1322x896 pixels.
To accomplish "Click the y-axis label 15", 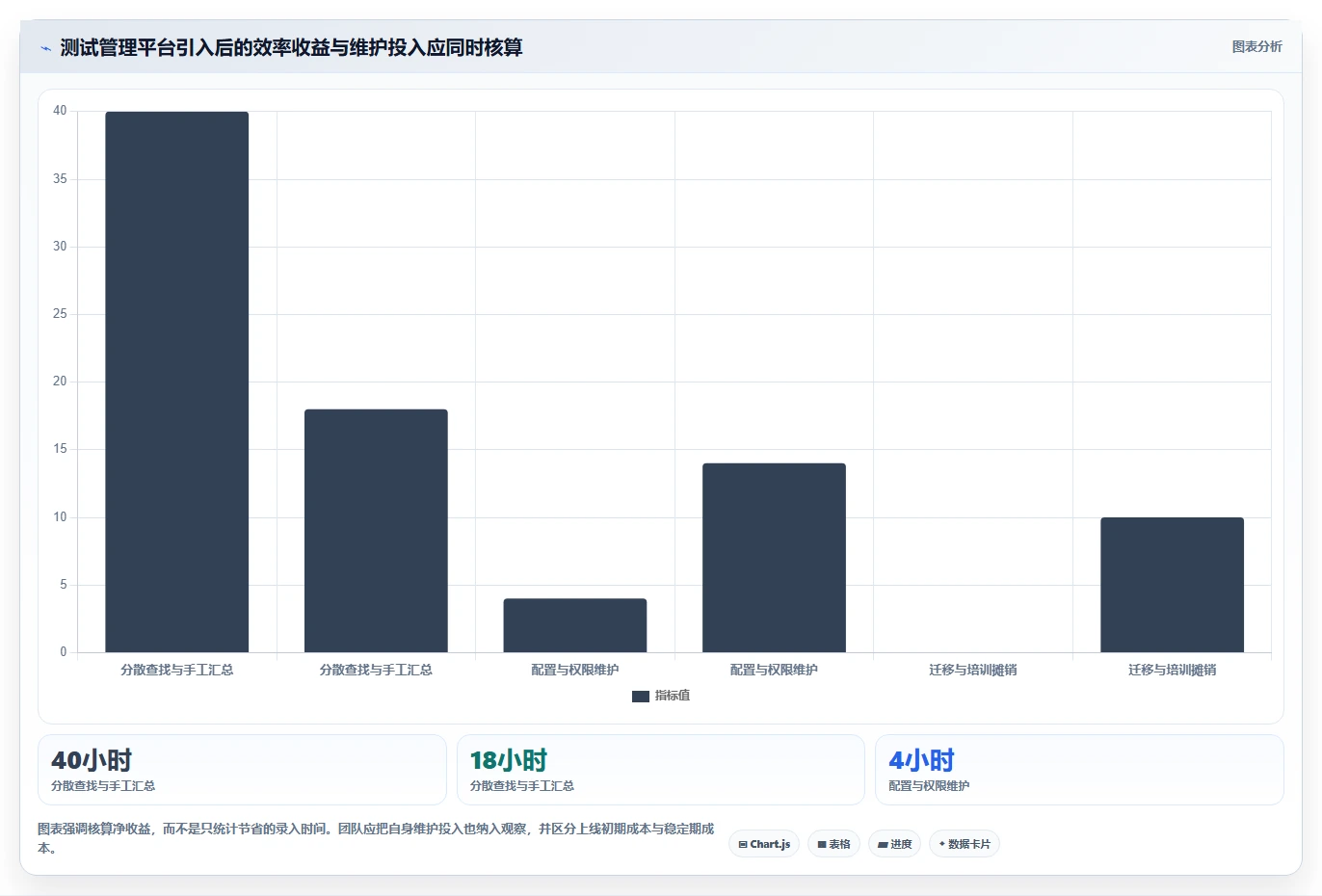I will [x=60, y=449].
